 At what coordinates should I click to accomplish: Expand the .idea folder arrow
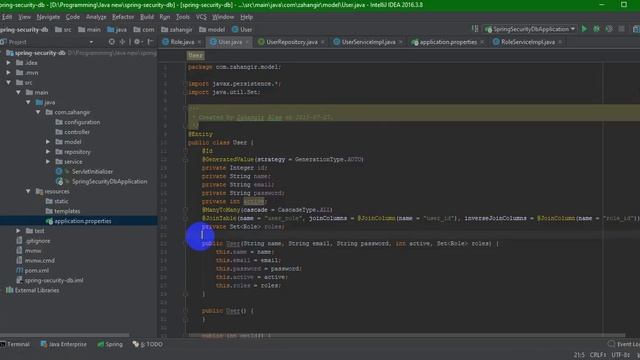point(9,63)
